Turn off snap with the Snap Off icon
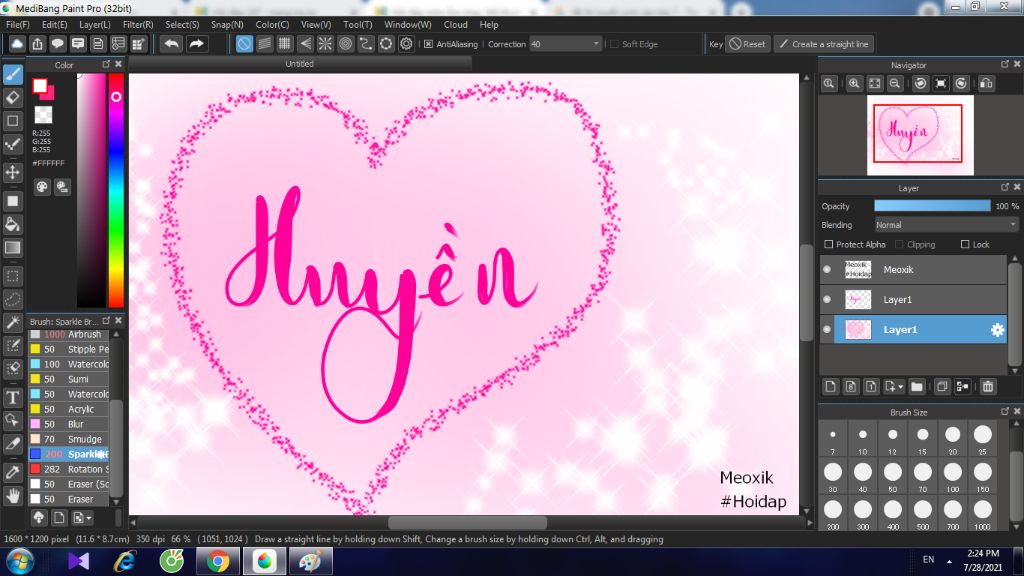The image size is (1024, 576). (x=244, y=44)
